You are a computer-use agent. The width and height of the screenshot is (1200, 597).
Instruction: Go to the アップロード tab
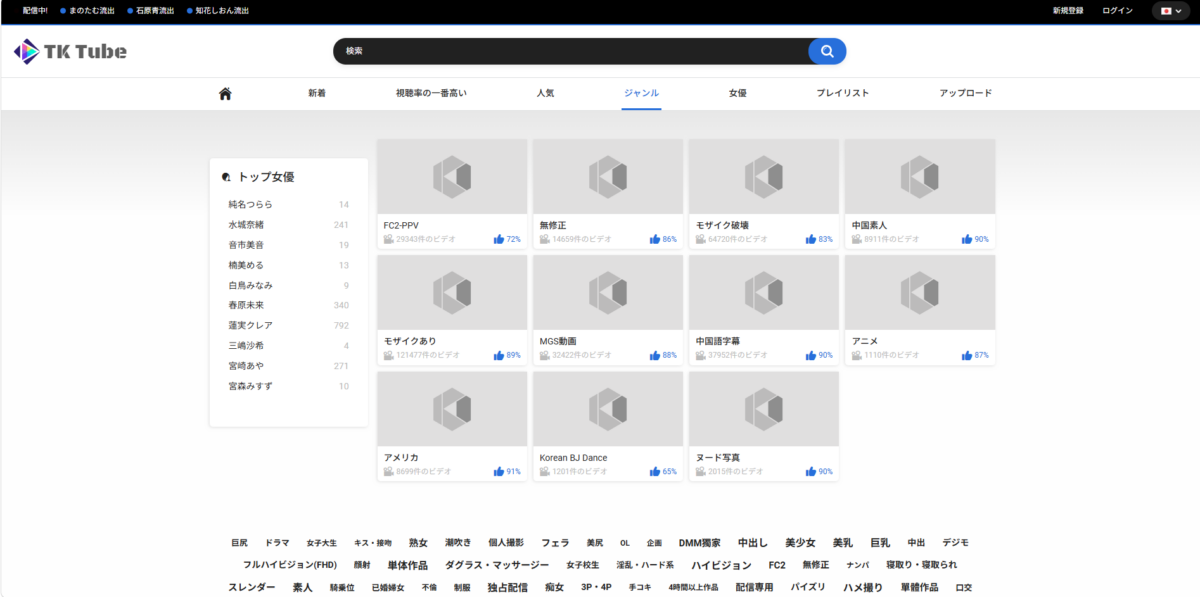point(965,93)
